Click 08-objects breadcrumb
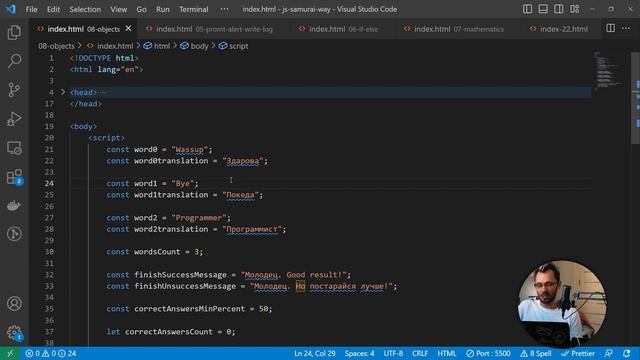 [56, 46]
